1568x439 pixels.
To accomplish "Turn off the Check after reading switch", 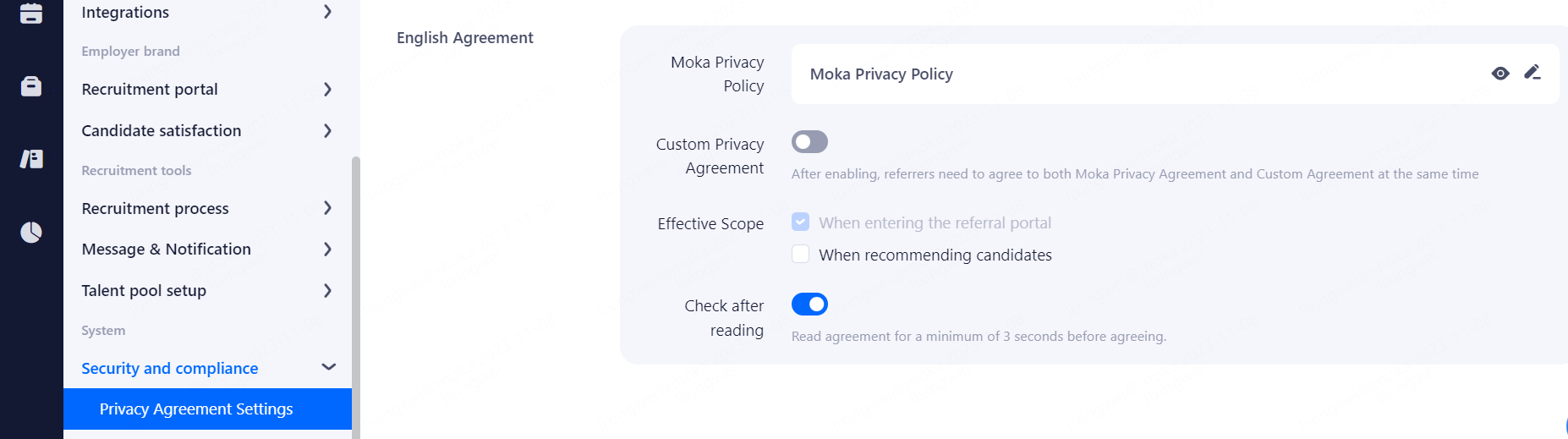I will coord(809,305).
